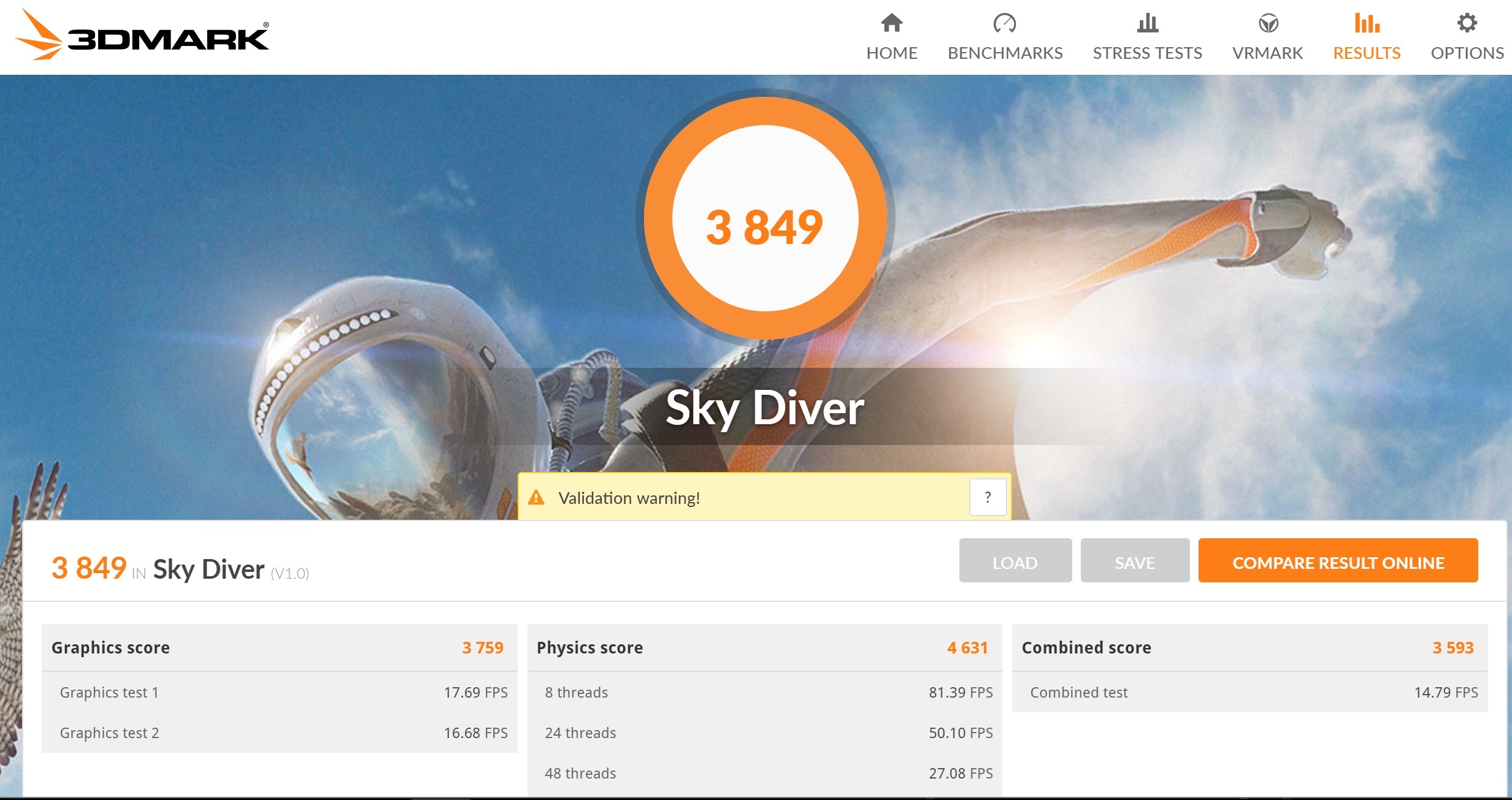Click the SAVE button
Screen dimensions: 1512x800
click(1135, 560)
